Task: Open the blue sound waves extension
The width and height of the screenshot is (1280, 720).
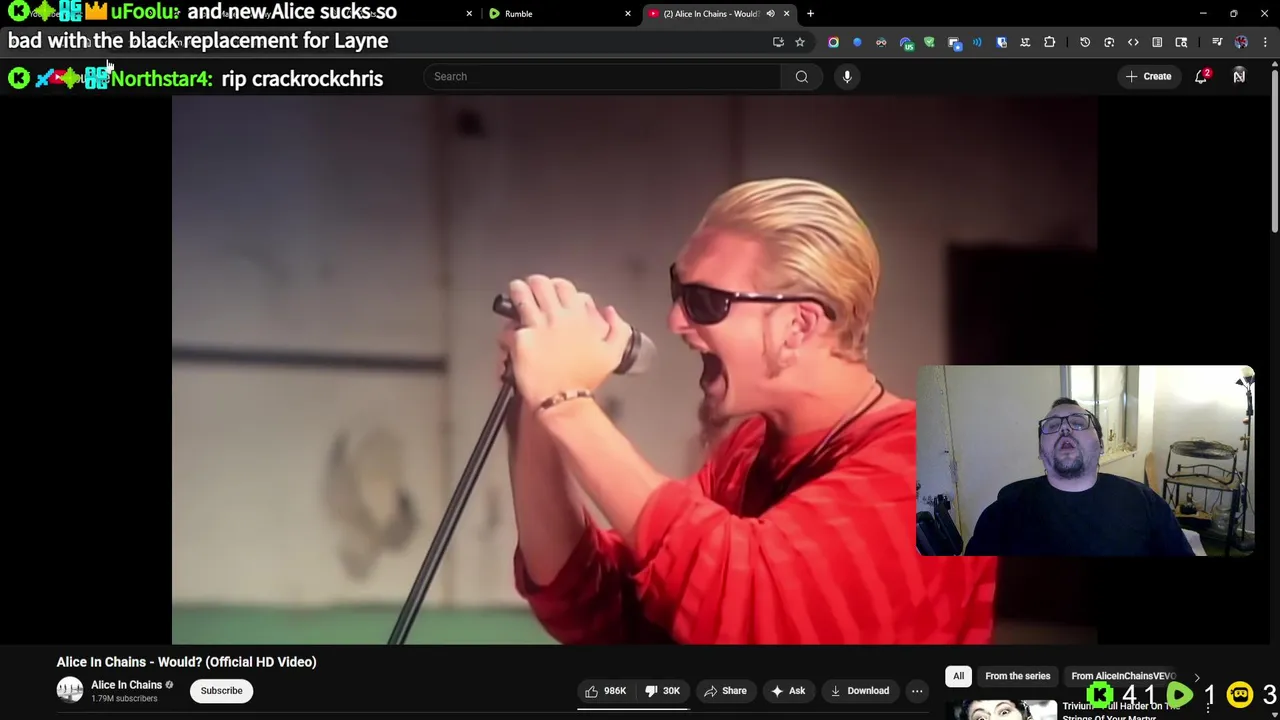Action: tap(977, 42)
